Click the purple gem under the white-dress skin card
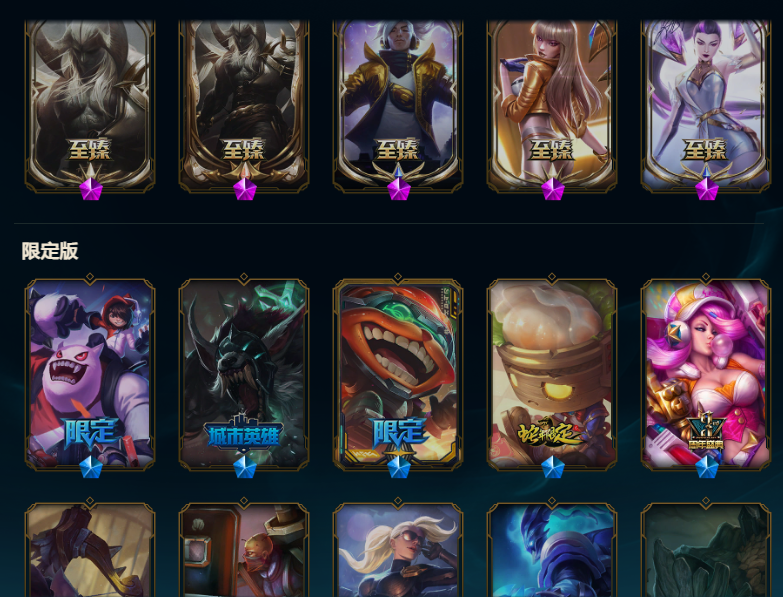The height and width of the screenshot is (597, 783). click(x=707, y=189)
